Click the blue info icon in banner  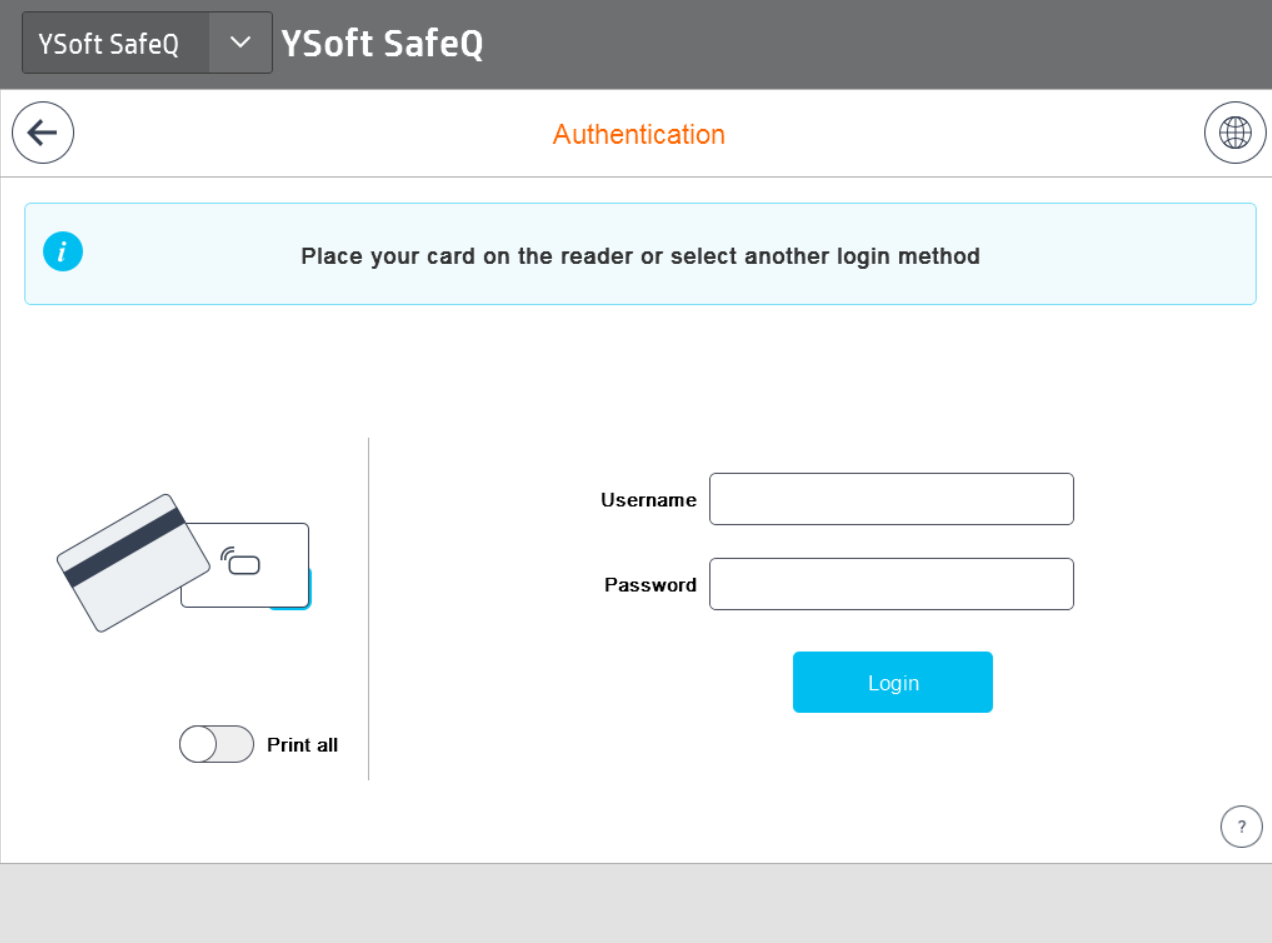[63, 253]
